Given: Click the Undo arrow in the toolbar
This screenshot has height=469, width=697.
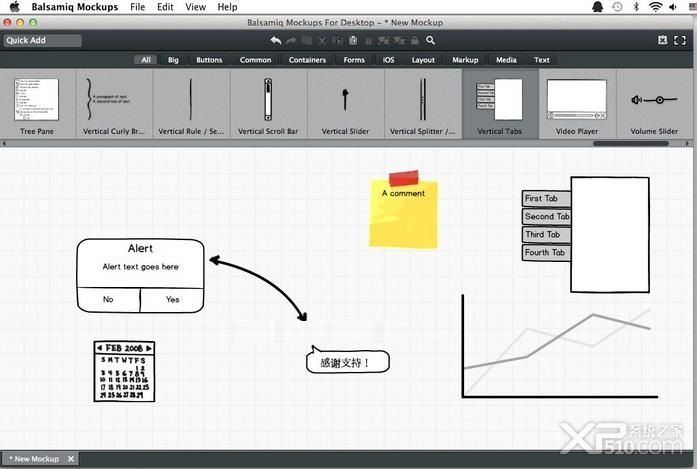Looking at the screenshot, I should click(276, 40).
